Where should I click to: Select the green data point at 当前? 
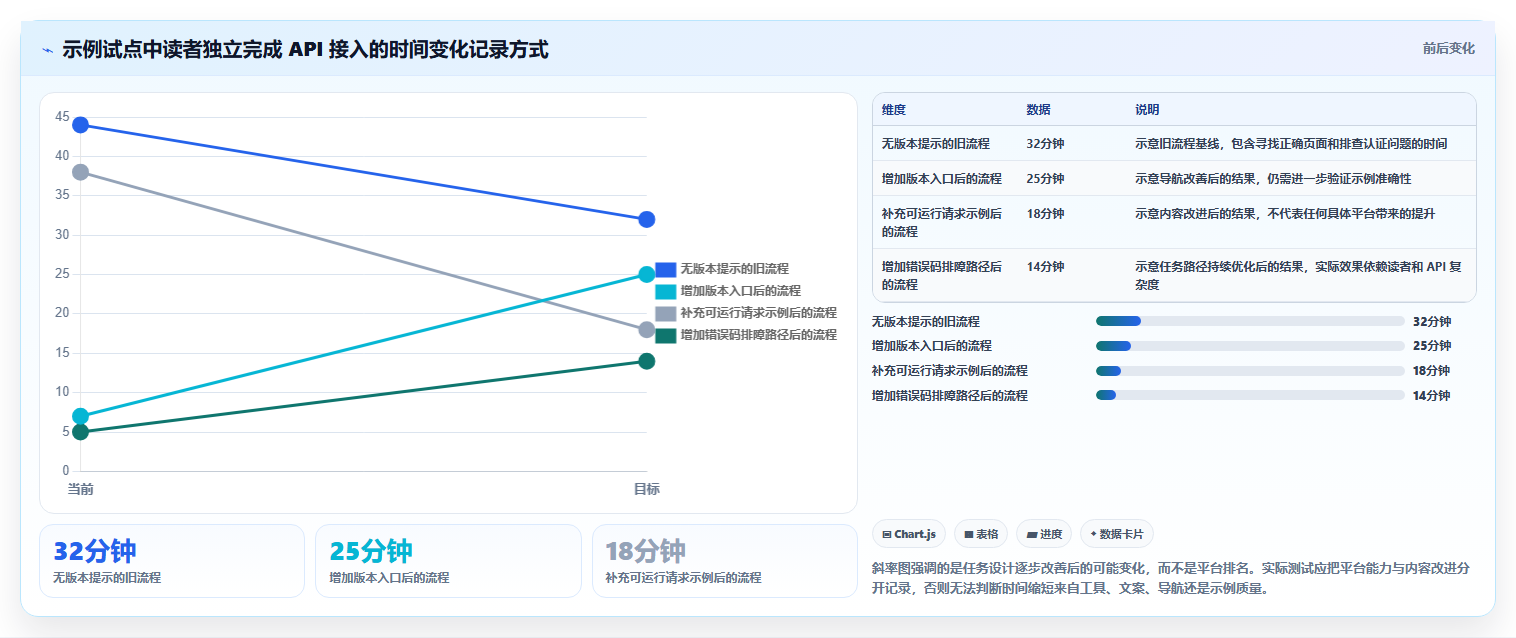(x=81, y=432)
